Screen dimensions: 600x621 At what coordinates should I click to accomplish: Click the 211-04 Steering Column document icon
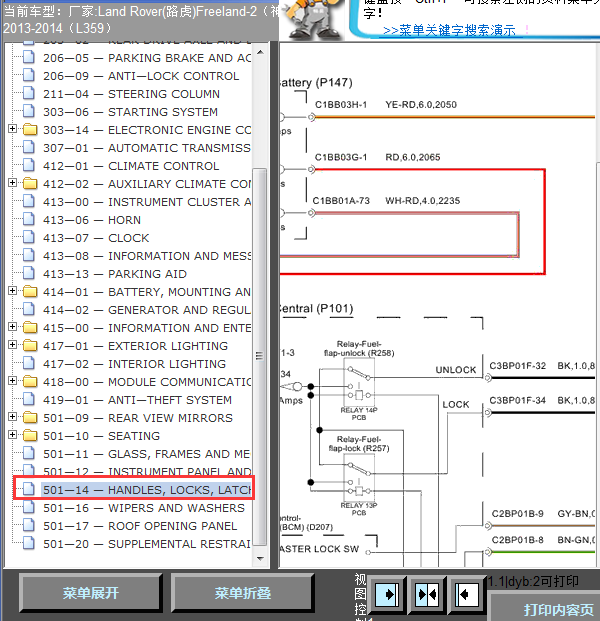pyautogui.click(x=29, y=93)
